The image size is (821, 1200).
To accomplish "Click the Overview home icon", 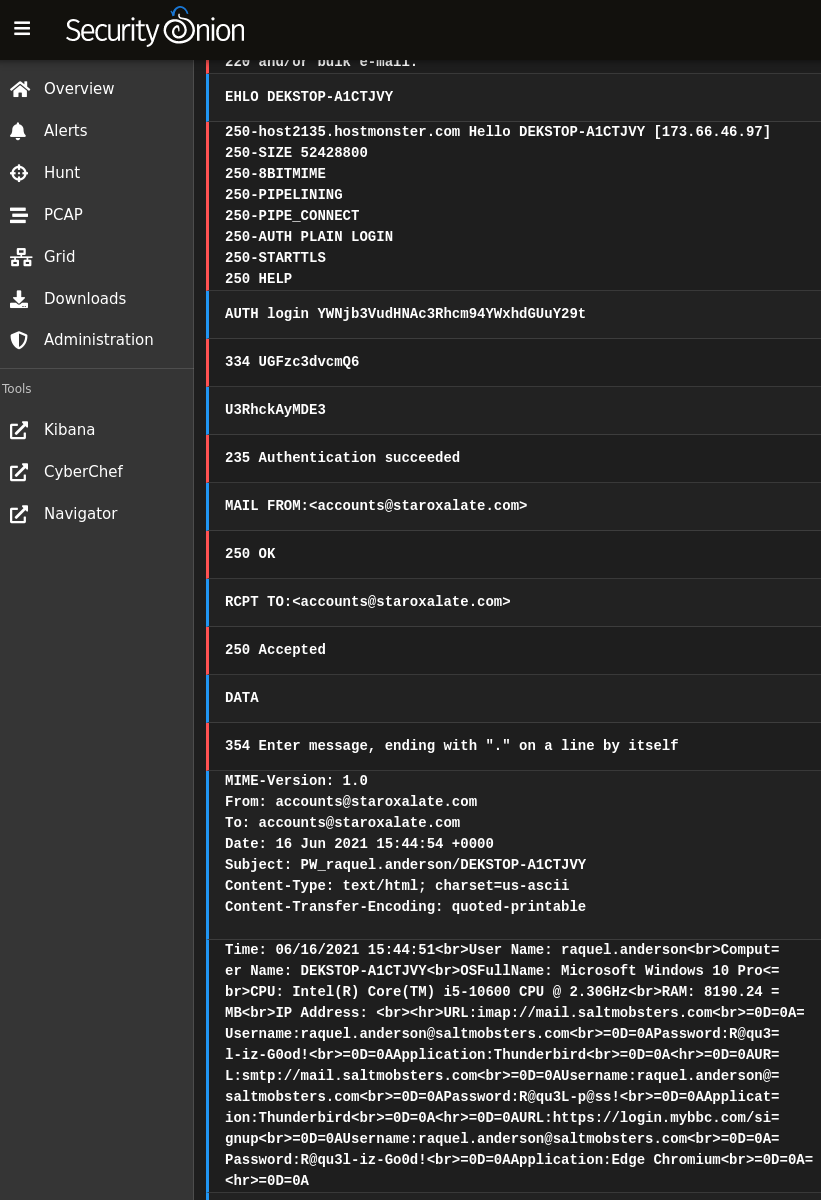I will point(20,89).
